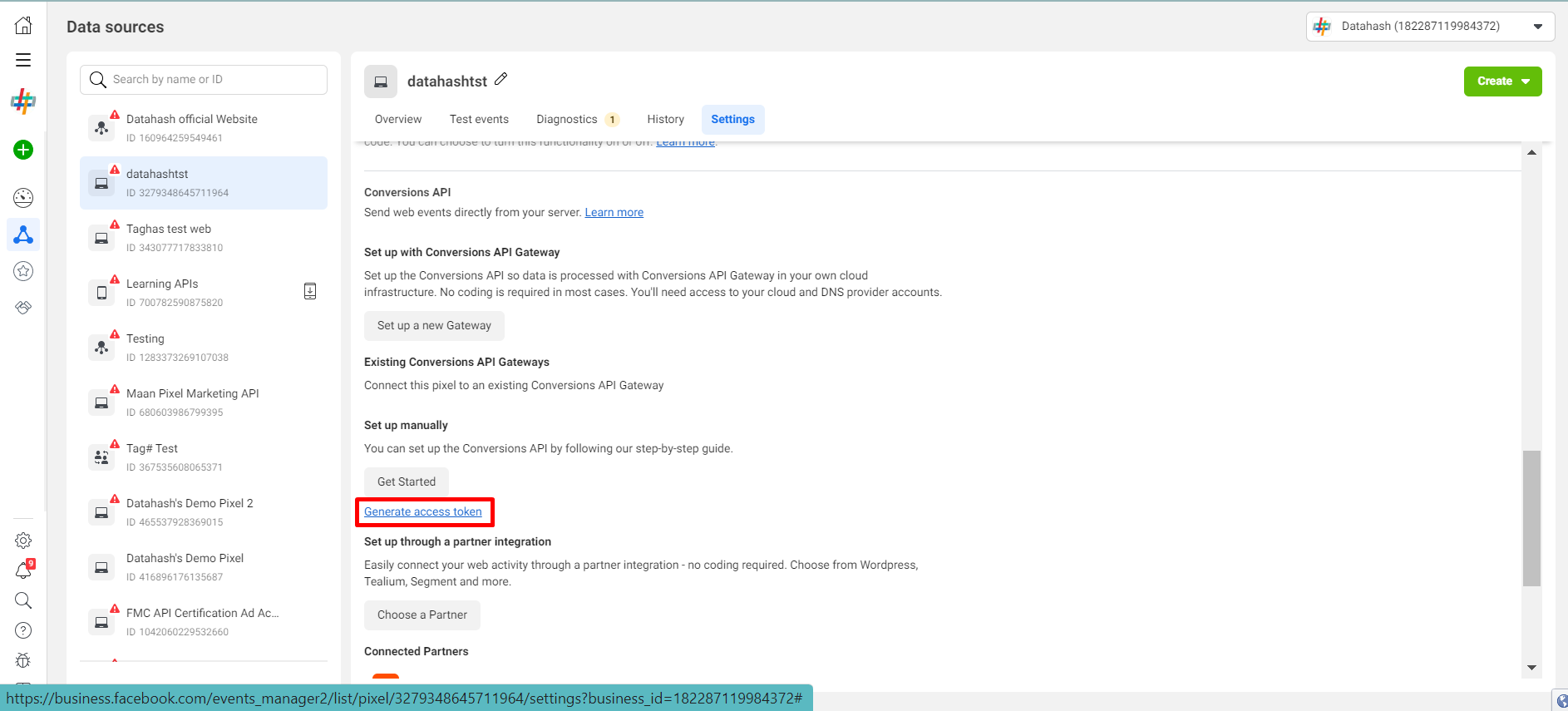
Task: Open the dashboard gauge icon in sidebar
Action: point(23,198)
